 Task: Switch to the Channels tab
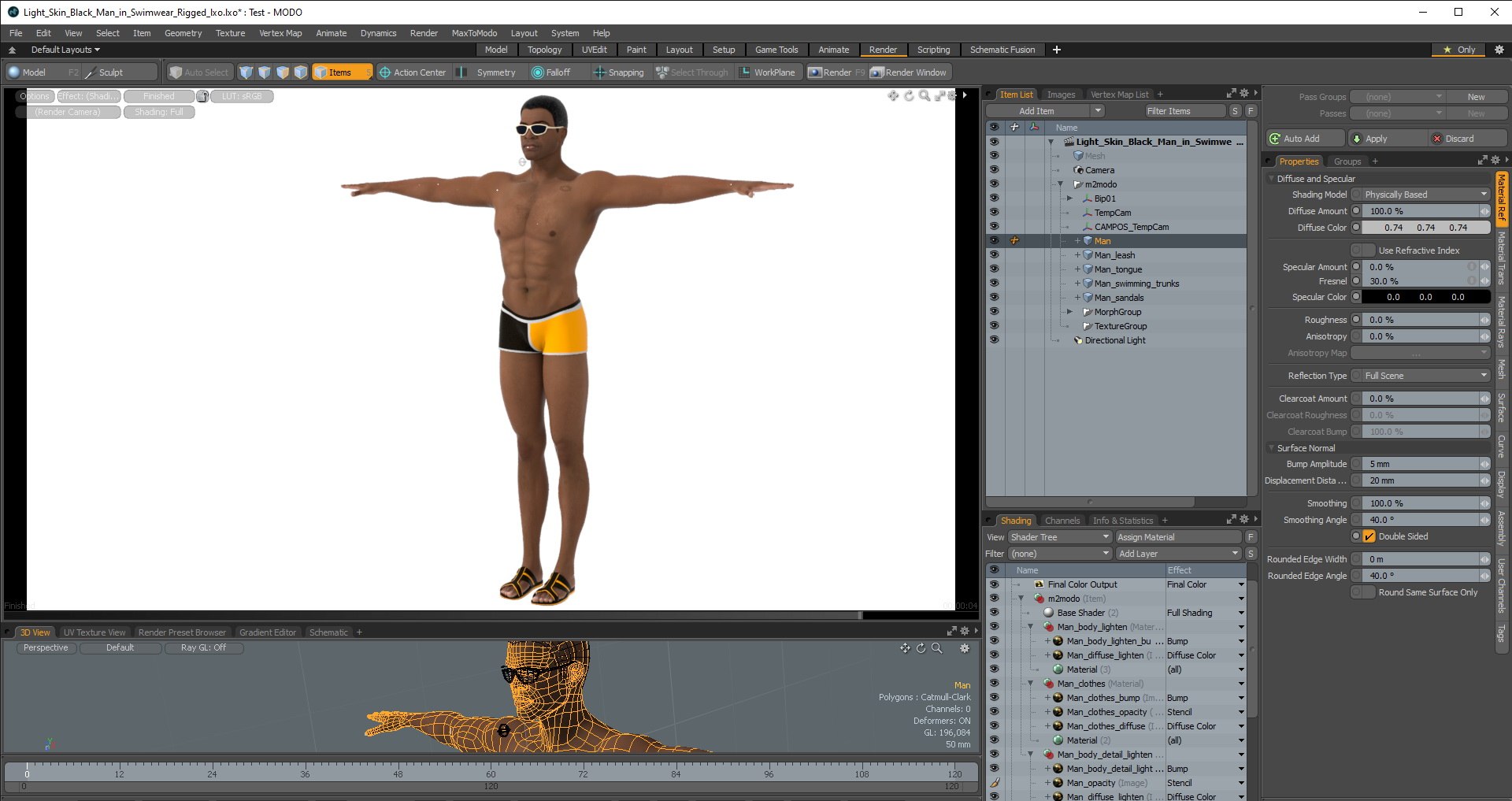click(1062, 521)
